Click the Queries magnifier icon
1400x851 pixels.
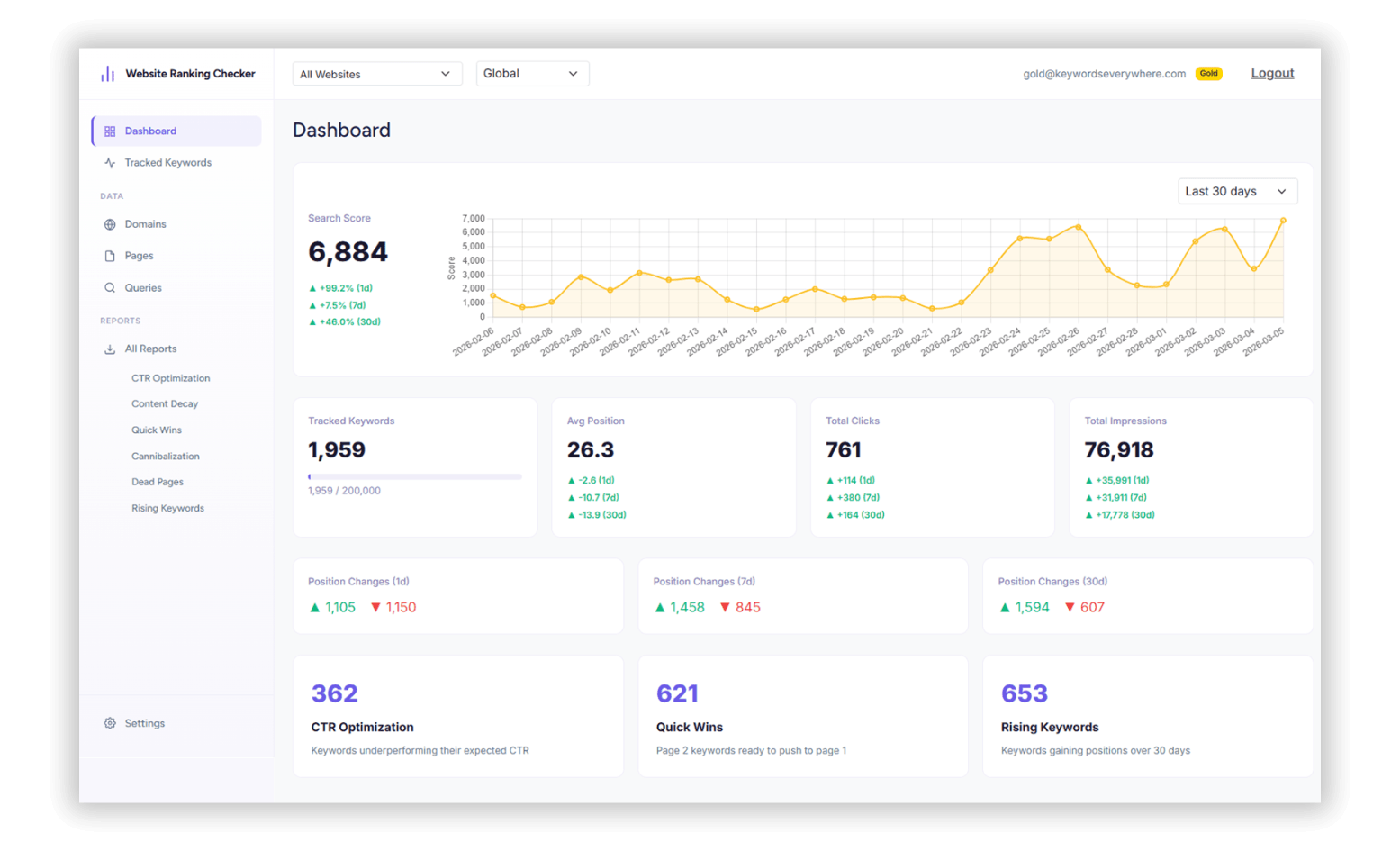109,287
